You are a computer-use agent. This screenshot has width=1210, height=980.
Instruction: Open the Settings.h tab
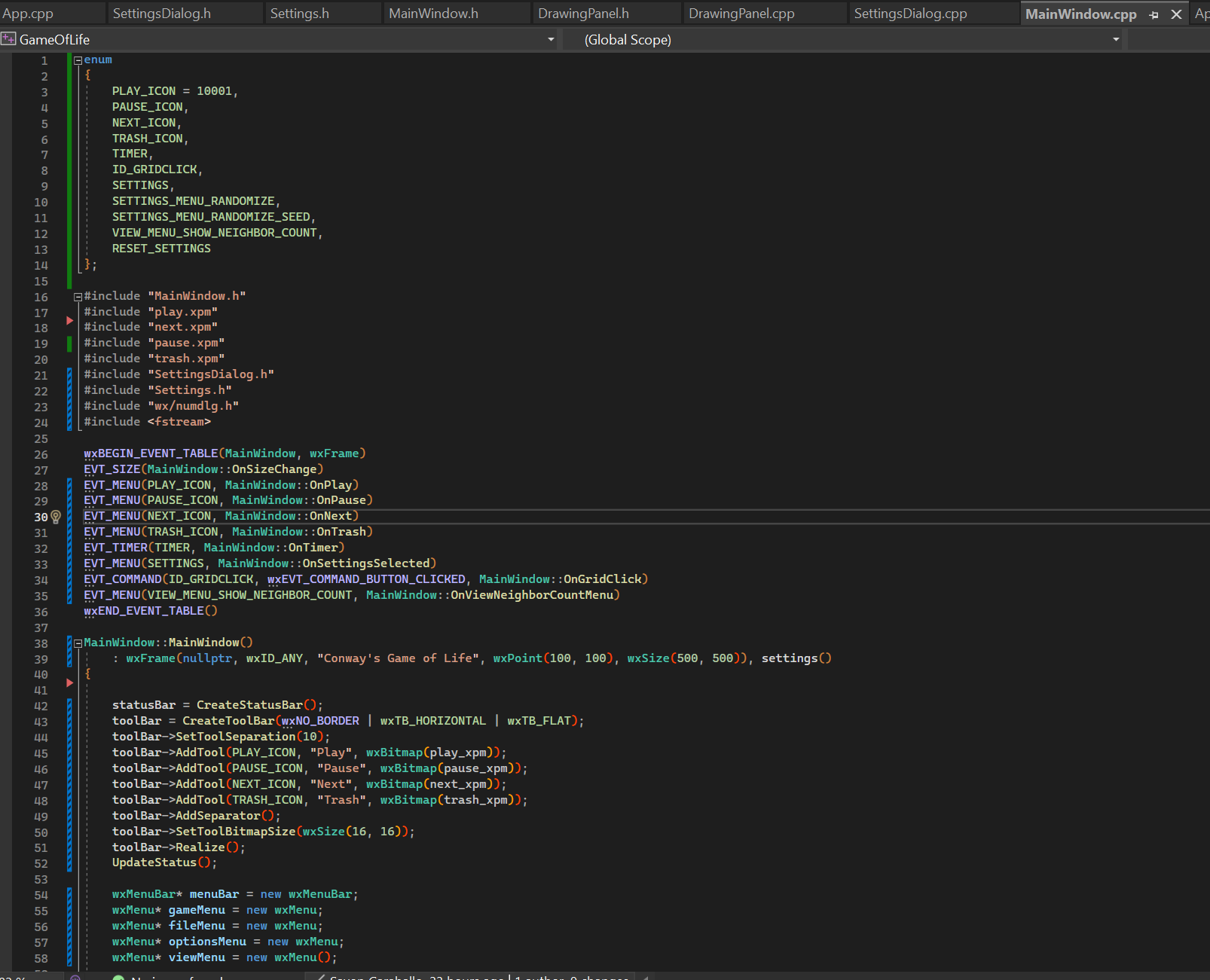pyautogui.click(x=299, y=14)
